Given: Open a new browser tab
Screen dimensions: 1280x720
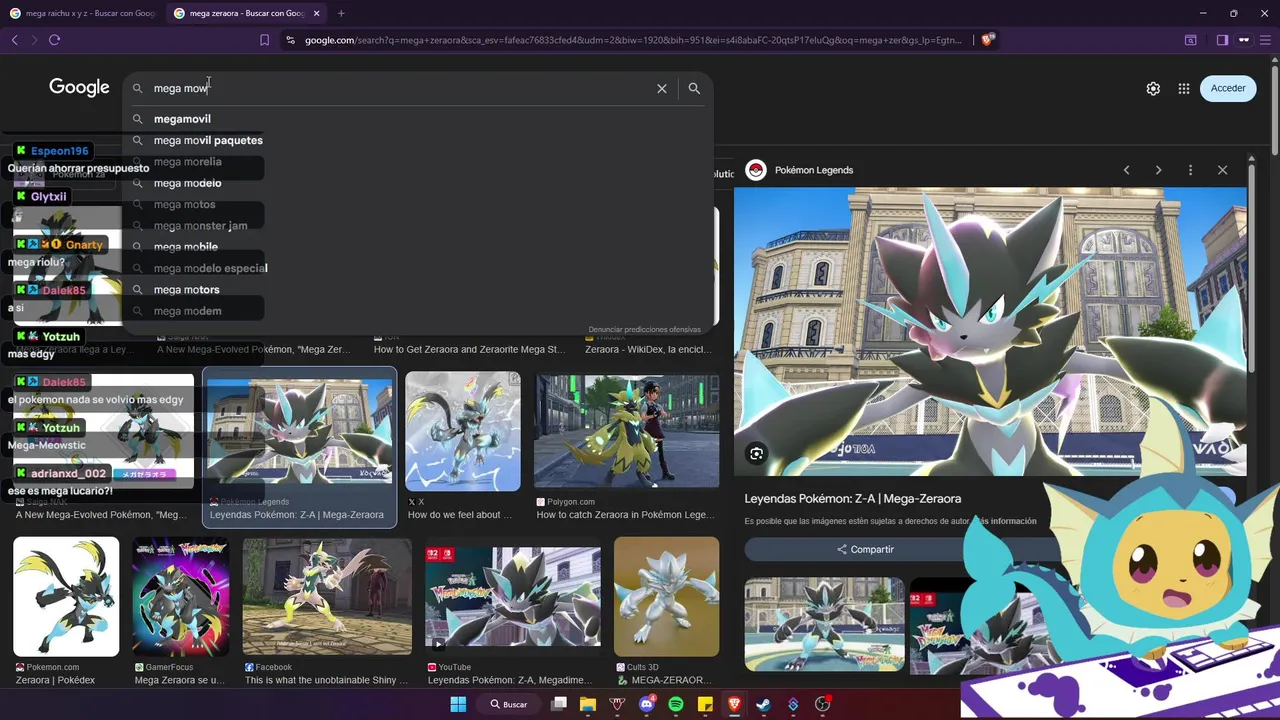Looking at the screenshot, I should coord(341,13).
